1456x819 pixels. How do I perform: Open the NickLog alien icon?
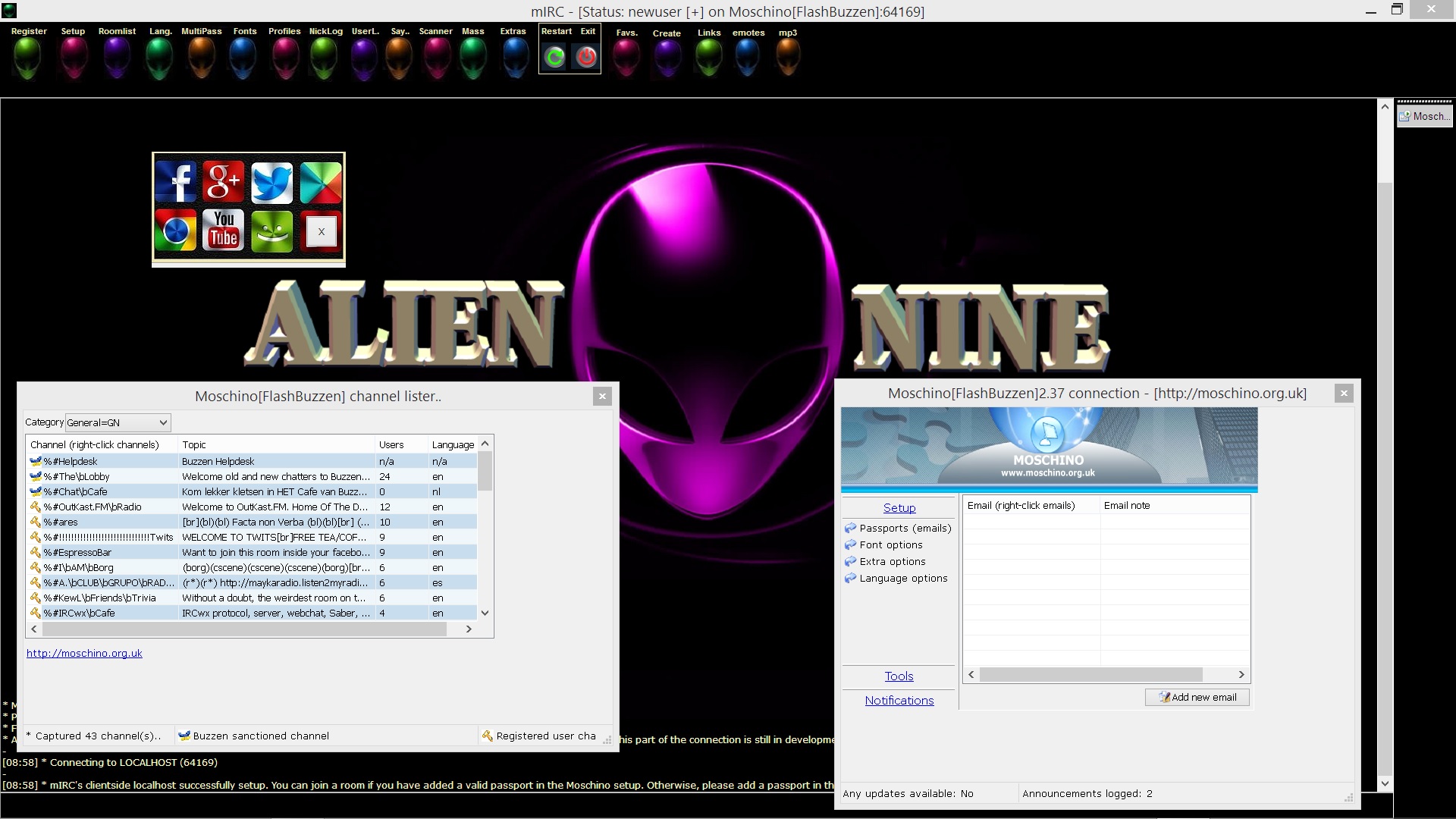click(x=324, y=58)
